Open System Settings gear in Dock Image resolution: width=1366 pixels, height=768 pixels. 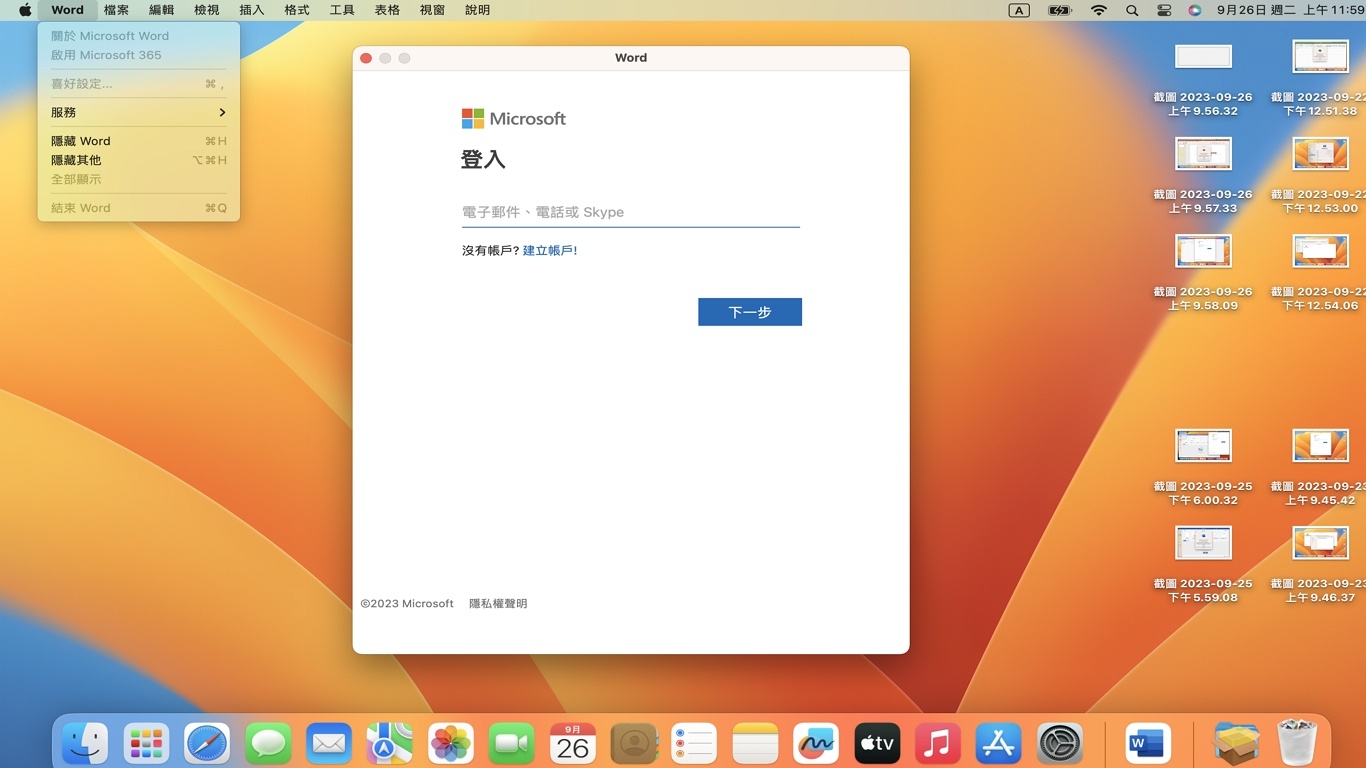[1060, 744]
